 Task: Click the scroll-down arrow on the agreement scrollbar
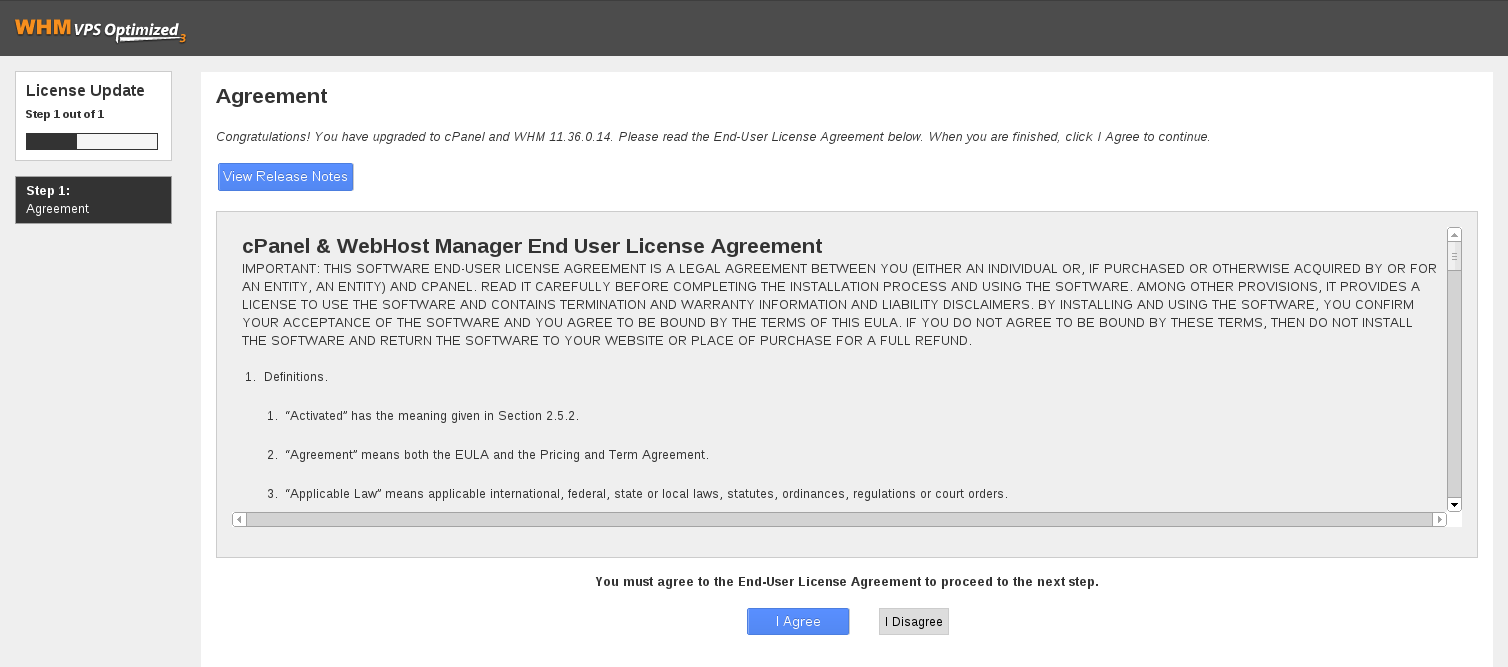click(x=1454, y=505)
